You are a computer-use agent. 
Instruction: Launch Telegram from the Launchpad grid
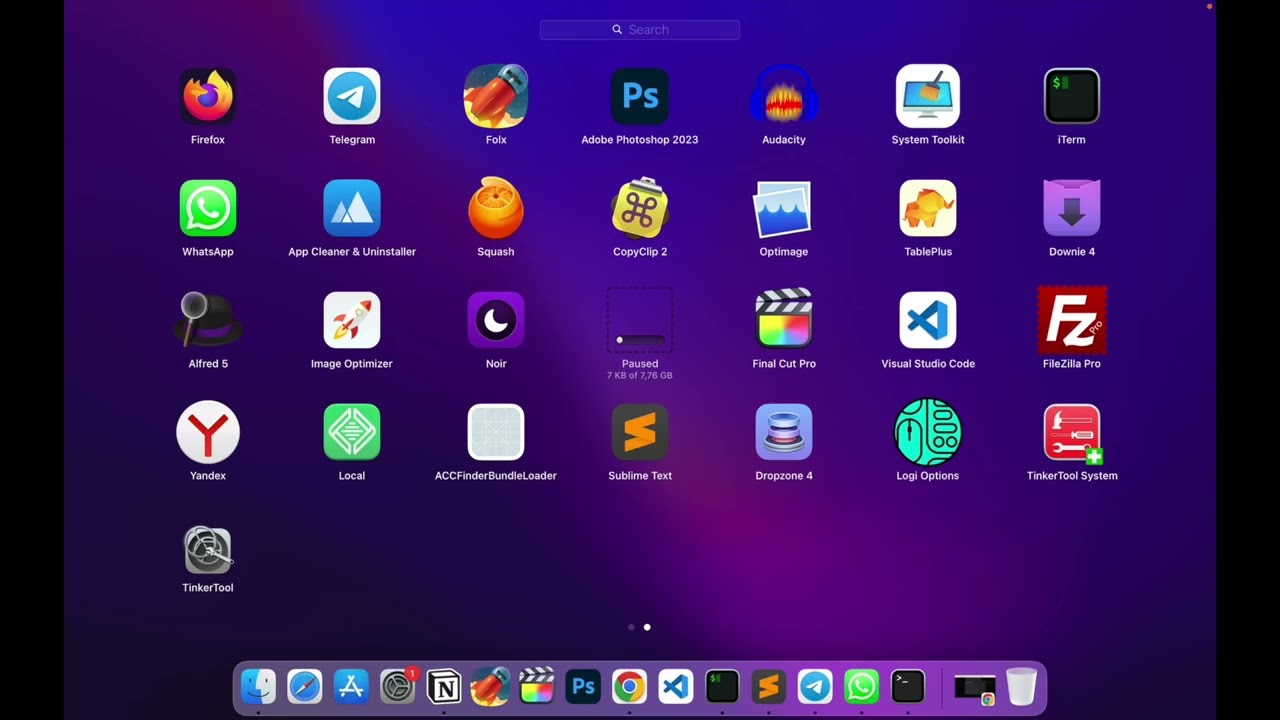352,97
